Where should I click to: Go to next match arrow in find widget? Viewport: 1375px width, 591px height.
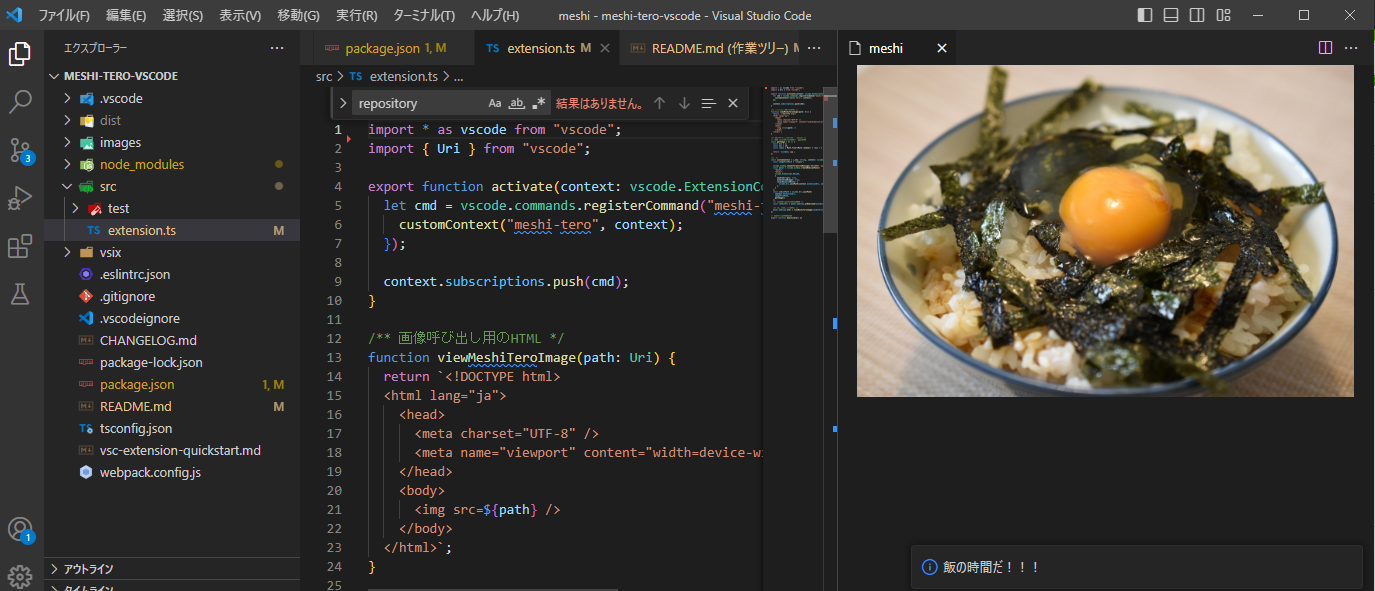point(684,103)
